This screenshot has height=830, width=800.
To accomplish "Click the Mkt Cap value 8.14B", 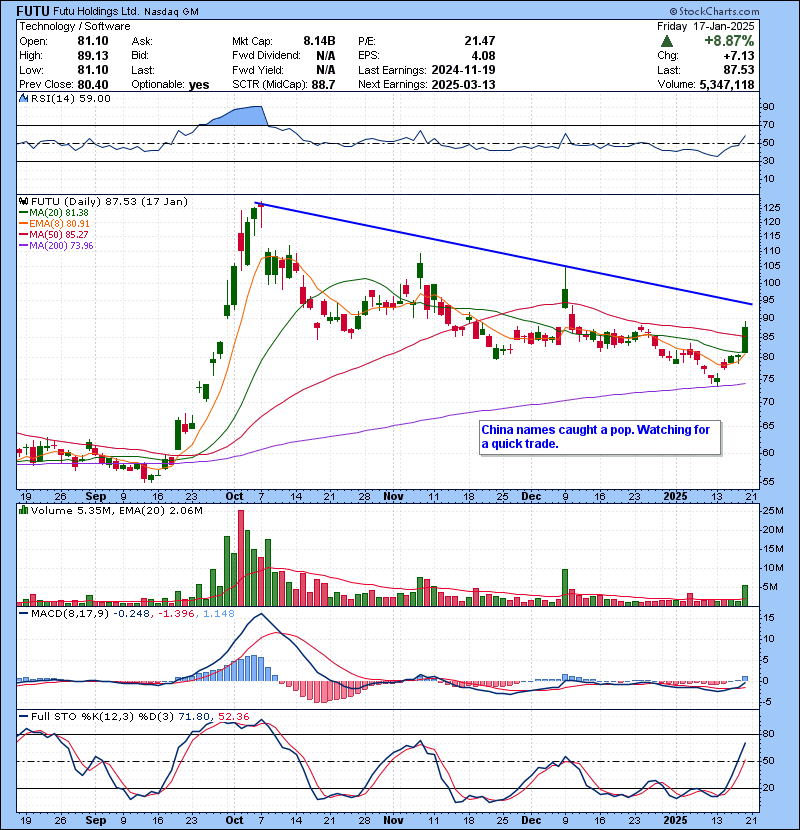I will [x=319, y=41].
